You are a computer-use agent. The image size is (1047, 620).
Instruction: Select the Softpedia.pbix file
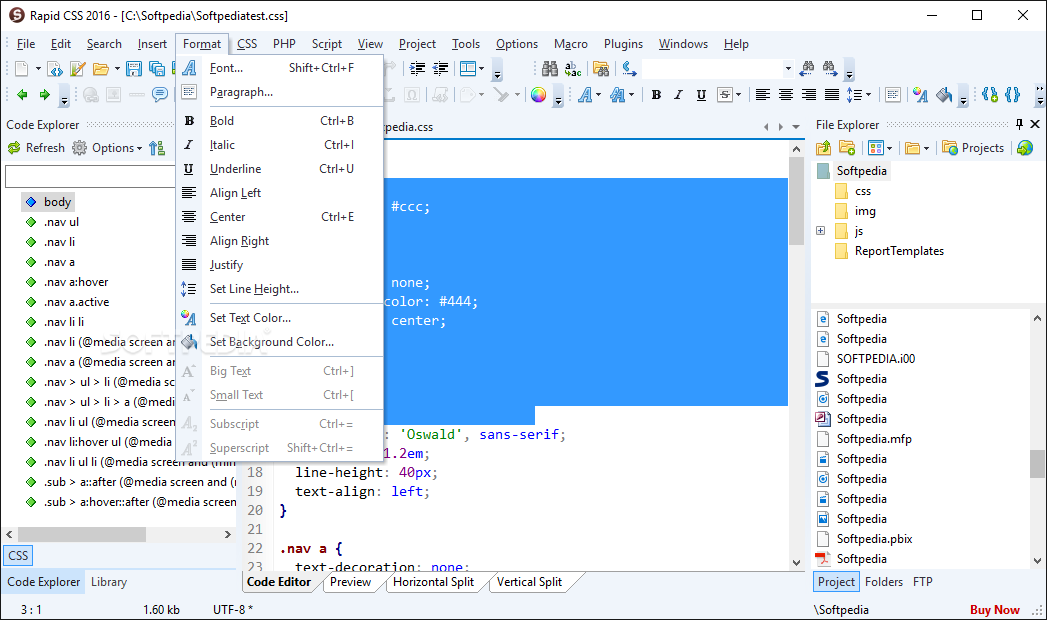[874, 539]
